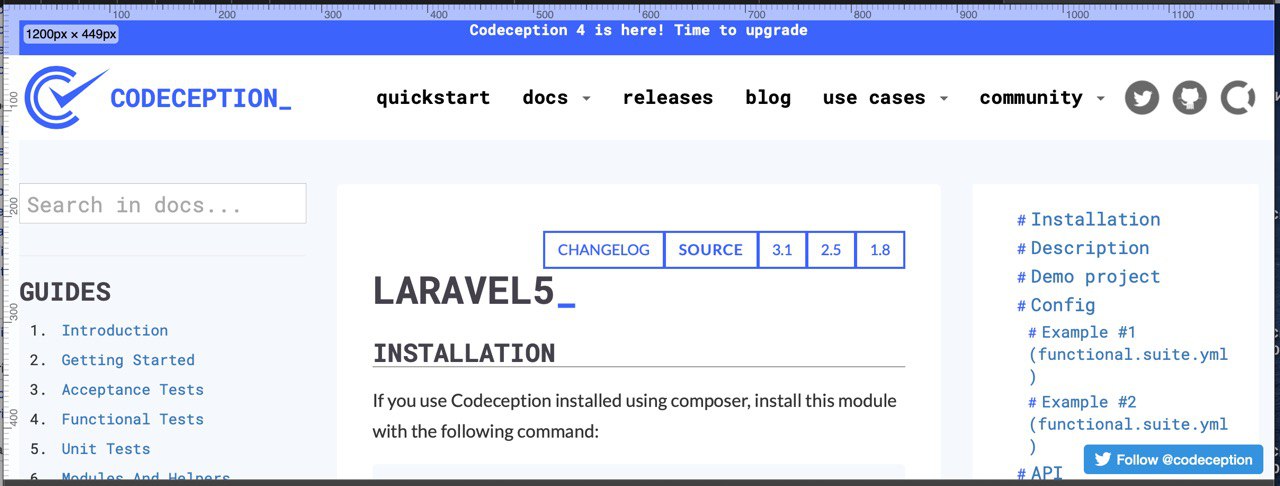The height and width of the screenshot is (486, 1280).
Task: Open the releases page
Action: point(668,98)
